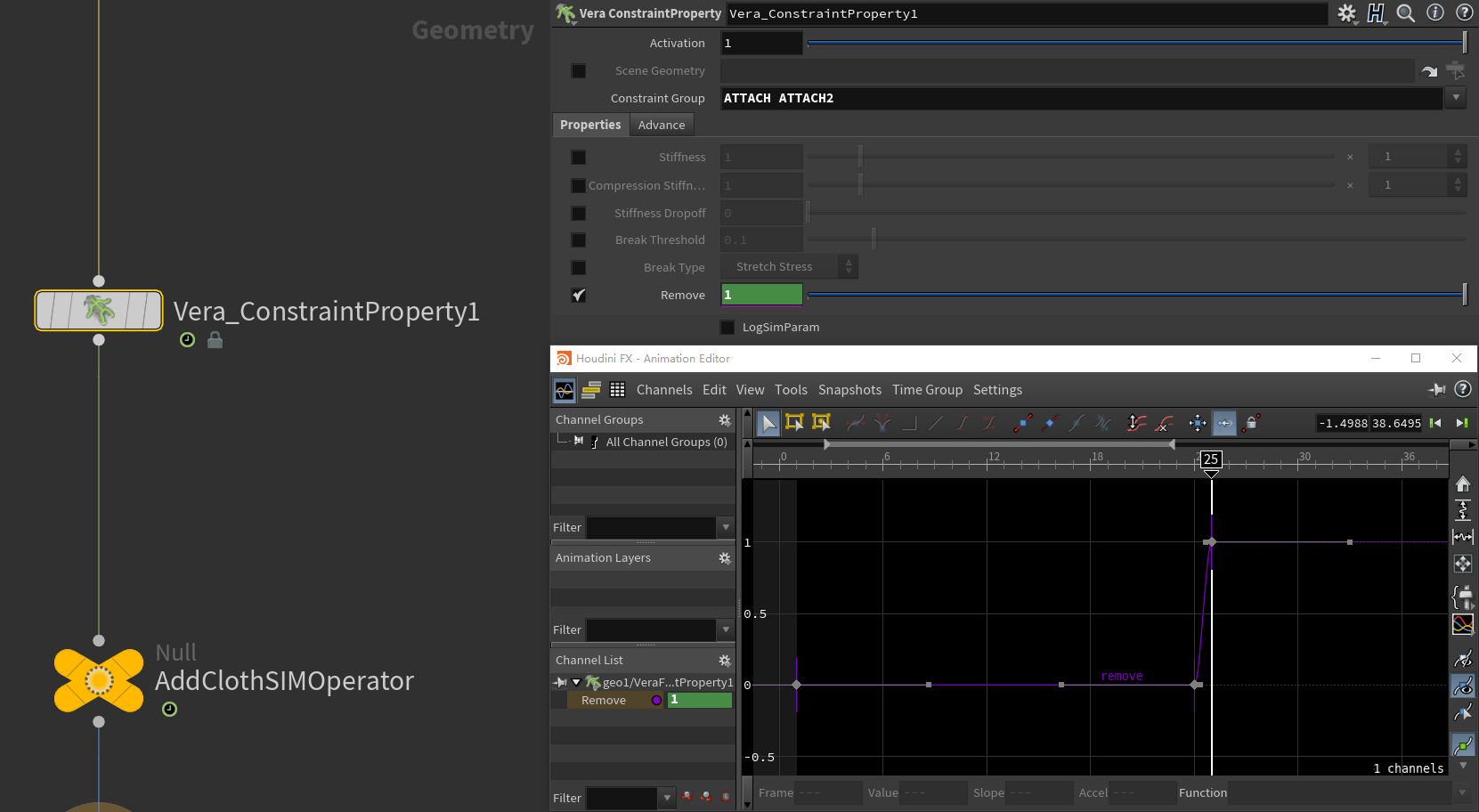Switch to the table spreadsheet view icon
The image size is (1479, 812).
click(617, 390)
